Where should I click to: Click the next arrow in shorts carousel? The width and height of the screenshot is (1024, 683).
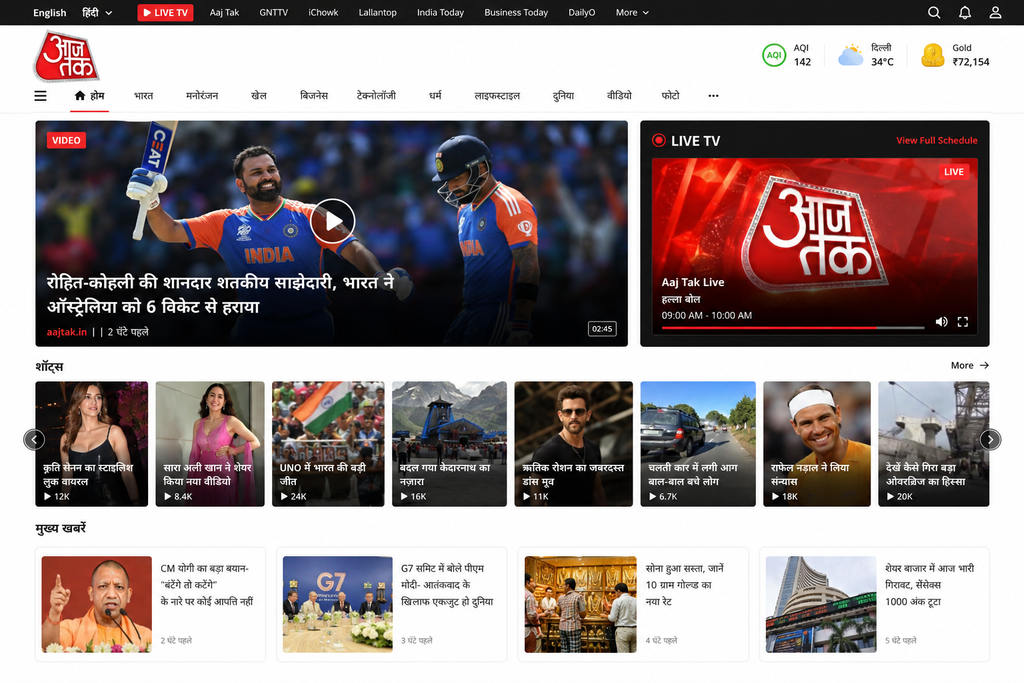pos(990,440)
